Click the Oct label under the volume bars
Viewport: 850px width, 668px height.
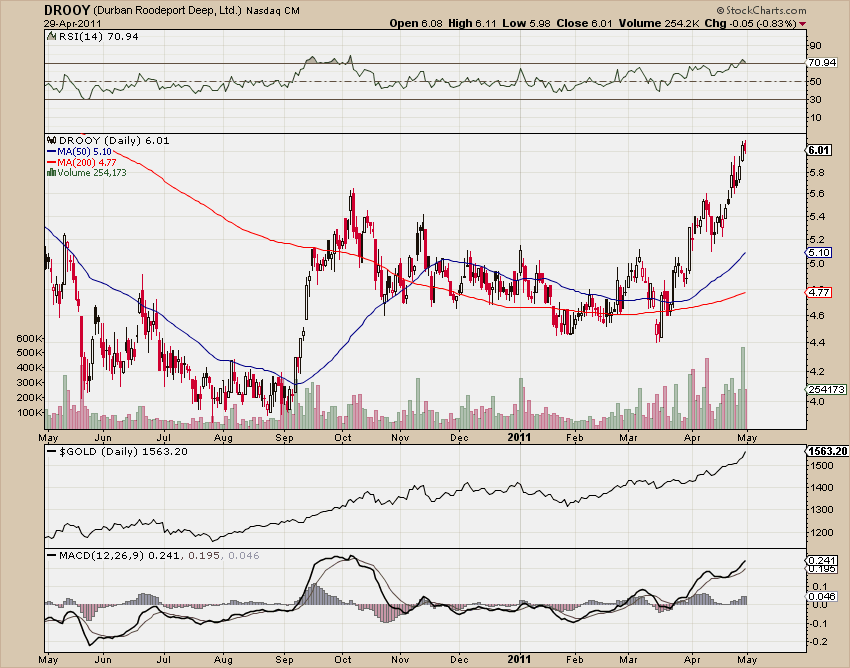pyautogui.click(x=343, y=438)
